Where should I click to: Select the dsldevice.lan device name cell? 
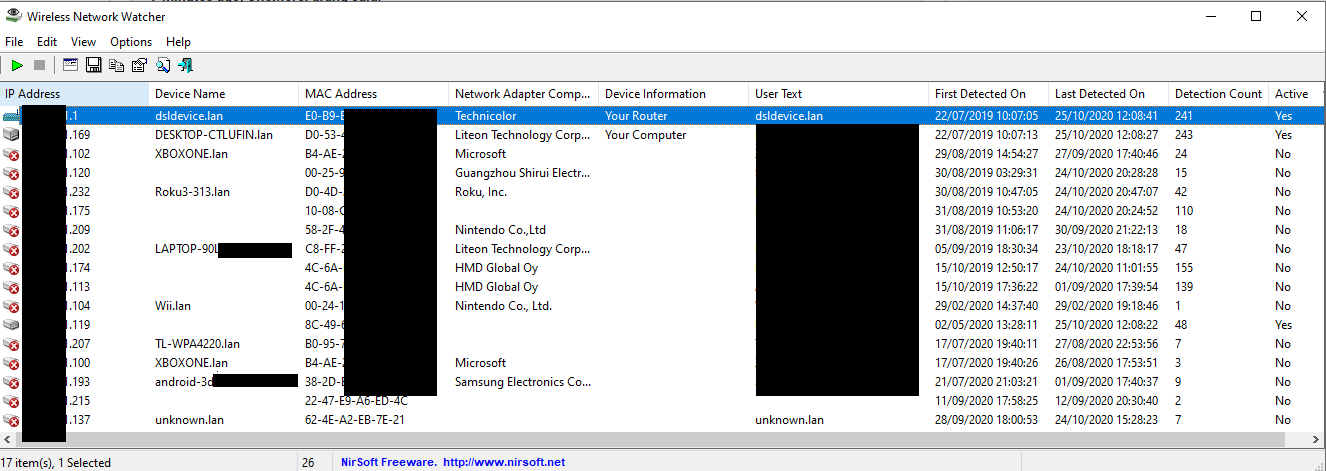(190, 116)
